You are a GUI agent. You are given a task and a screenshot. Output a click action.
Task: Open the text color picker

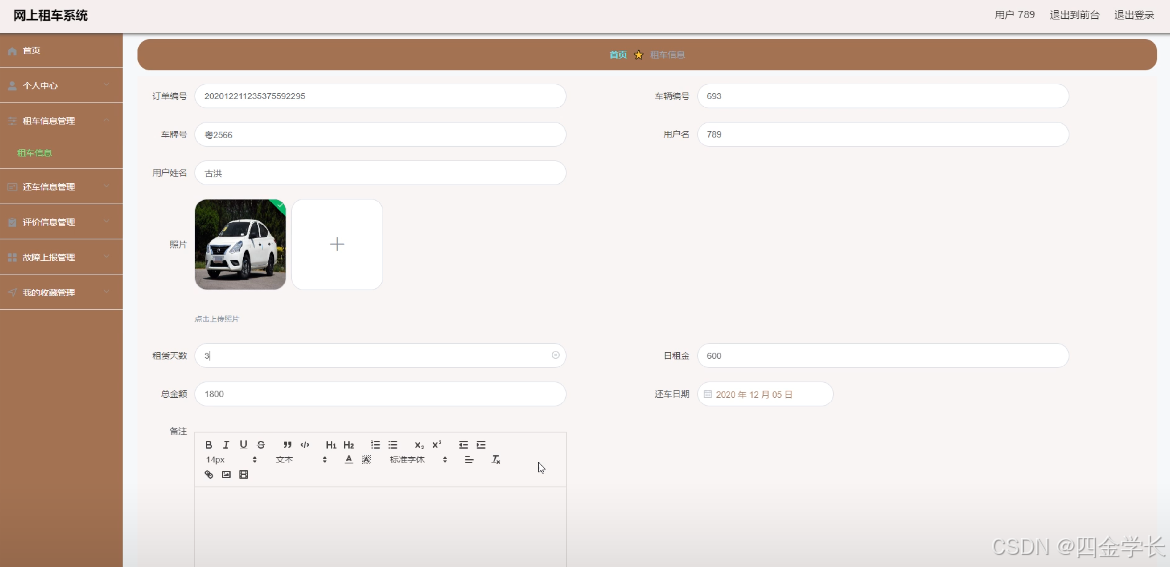pyautogui.click(x=348, y=460)
